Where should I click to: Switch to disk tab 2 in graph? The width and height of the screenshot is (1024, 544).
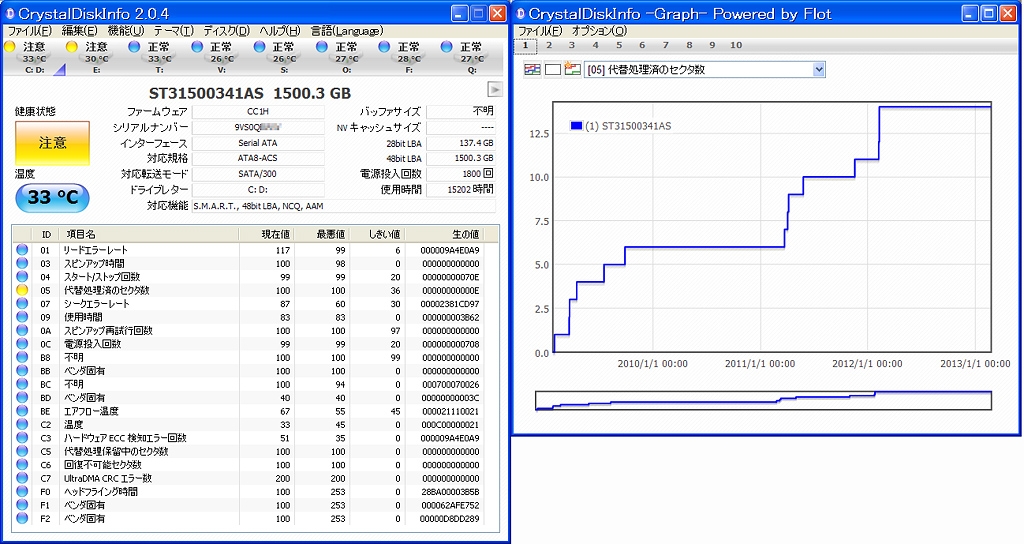pyautogui.click(x=549, y=46)
